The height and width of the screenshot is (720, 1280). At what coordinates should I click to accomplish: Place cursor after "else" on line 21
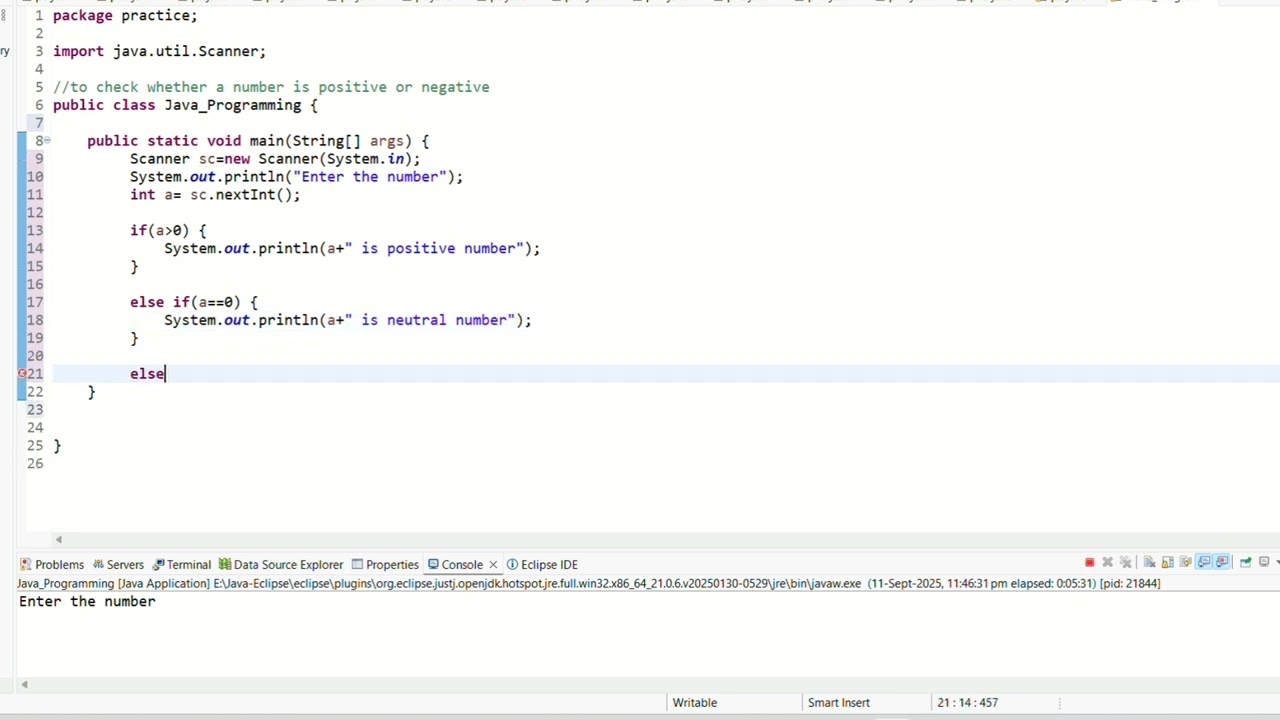click(x=166, y=374)
